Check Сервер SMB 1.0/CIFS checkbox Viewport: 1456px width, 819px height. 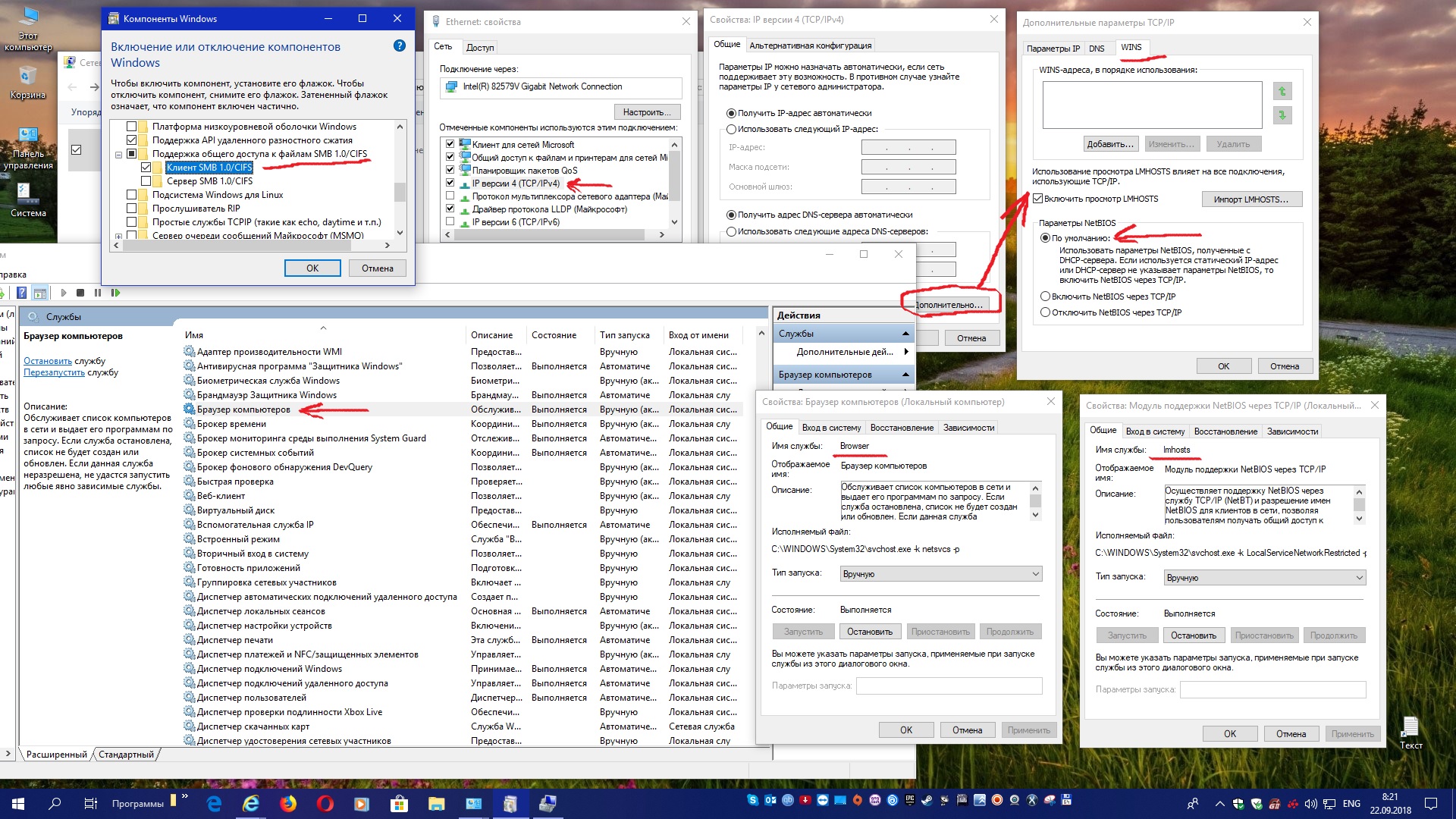[x=146, y=181]
